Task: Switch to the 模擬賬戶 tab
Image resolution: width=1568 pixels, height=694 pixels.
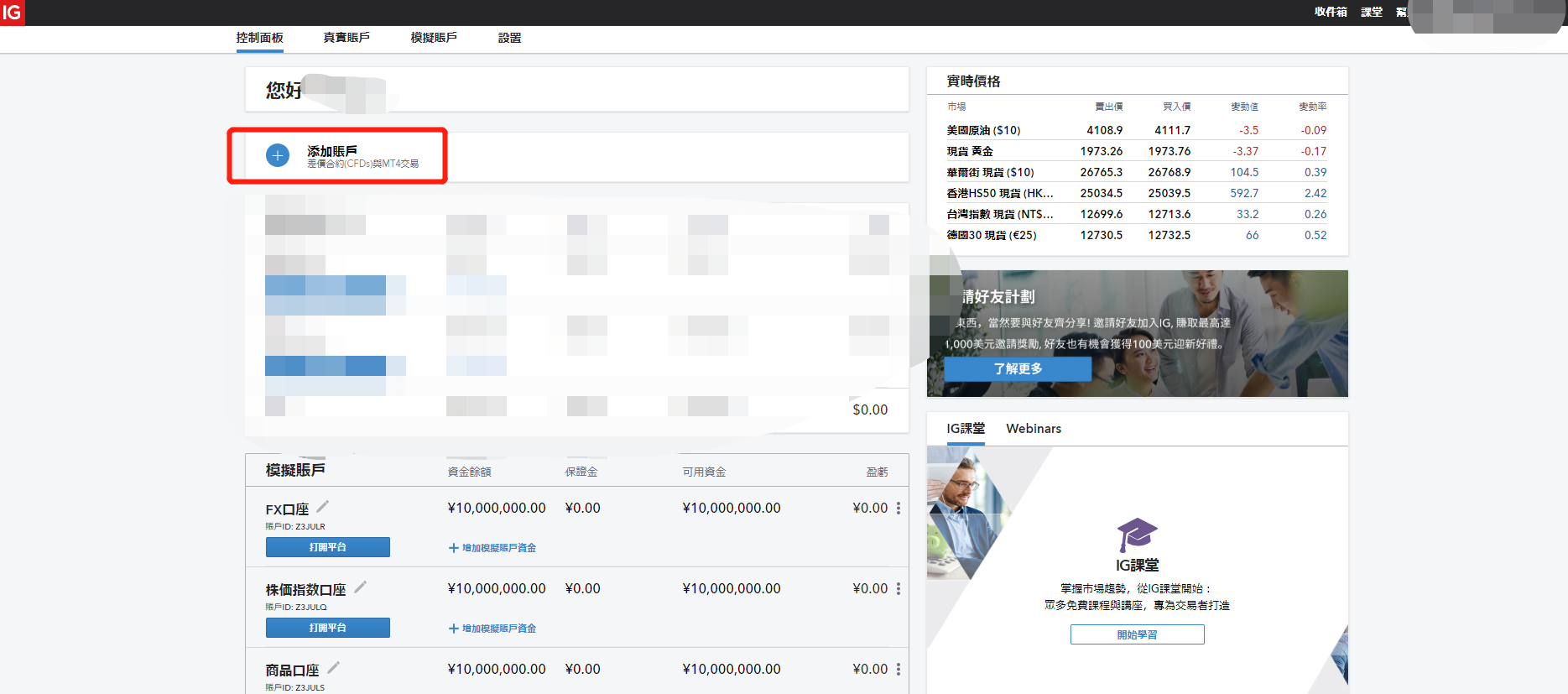Action: click(x=434, y=38)
